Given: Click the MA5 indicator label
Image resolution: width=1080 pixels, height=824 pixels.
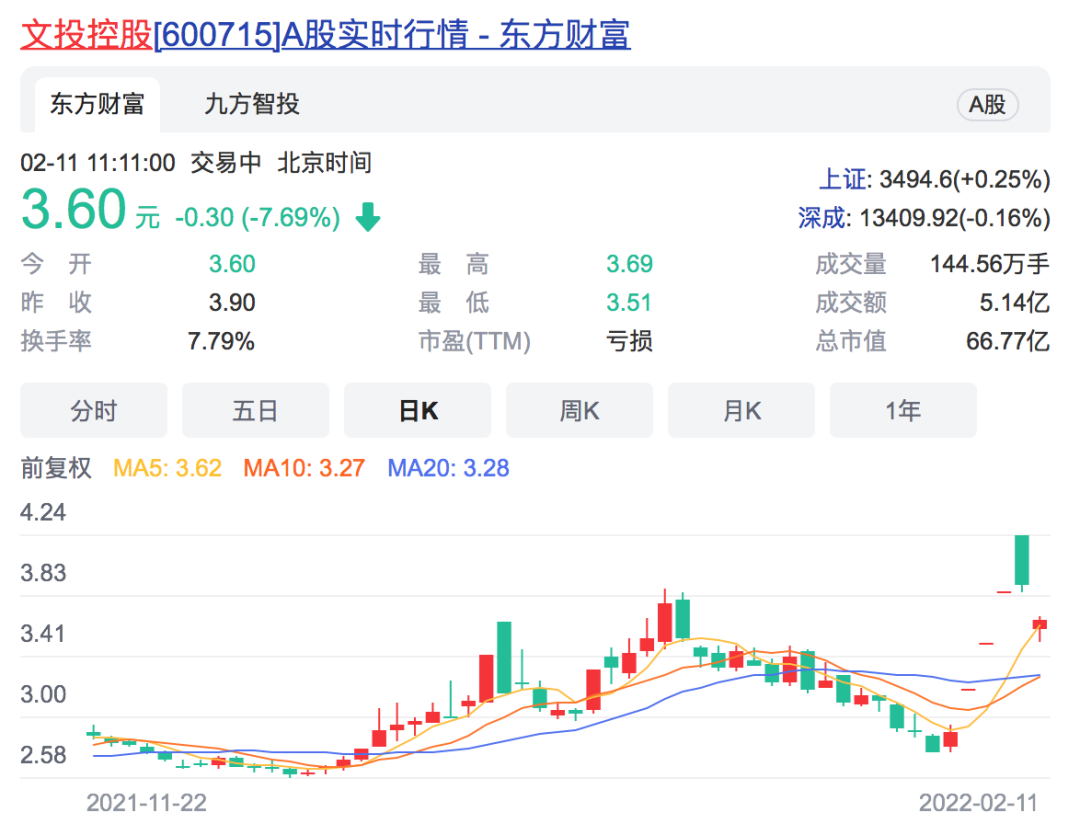Looking at the screenshot, I should tap(167, 468).
